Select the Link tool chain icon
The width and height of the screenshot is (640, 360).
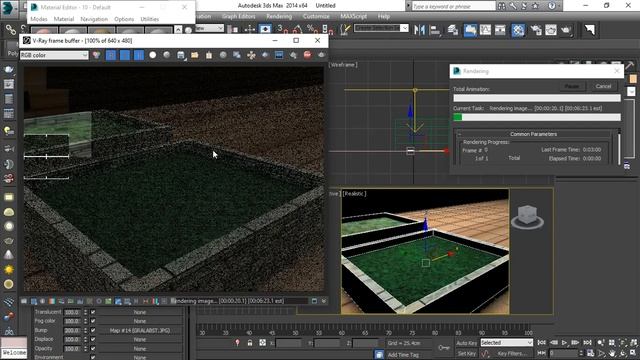pos(10,30)
